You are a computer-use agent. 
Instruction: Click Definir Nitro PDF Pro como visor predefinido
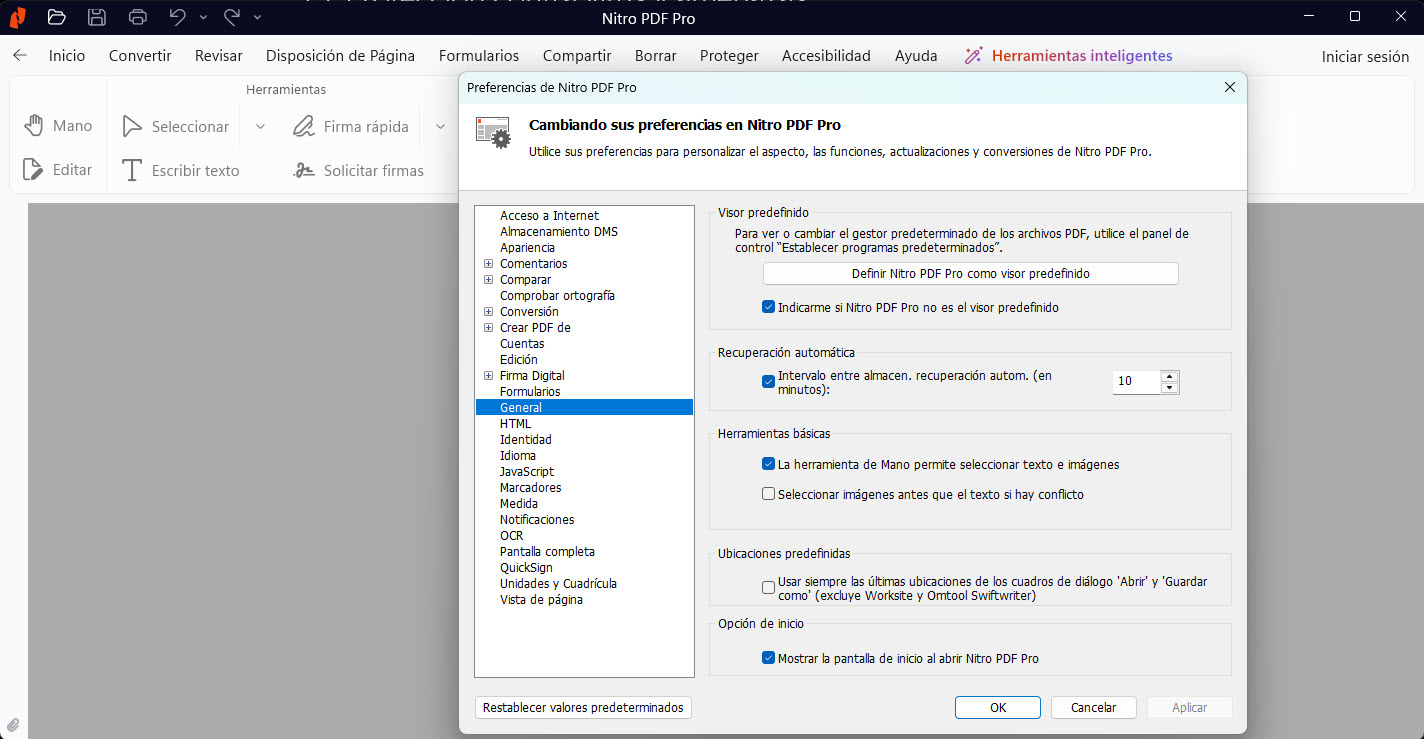pos(971,273)
